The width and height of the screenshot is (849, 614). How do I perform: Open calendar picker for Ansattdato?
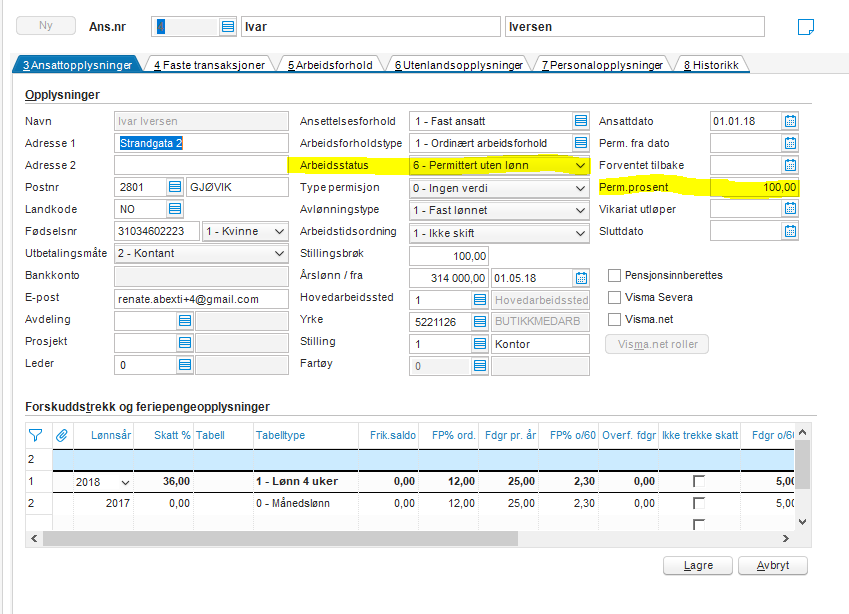tap(790, 121)
